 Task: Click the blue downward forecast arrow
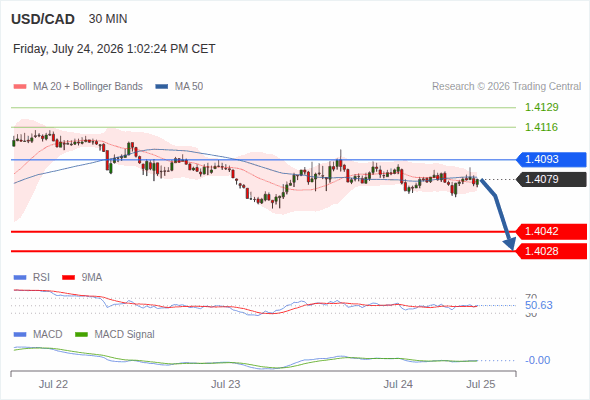pyautogui.click(x=498, y=214)
